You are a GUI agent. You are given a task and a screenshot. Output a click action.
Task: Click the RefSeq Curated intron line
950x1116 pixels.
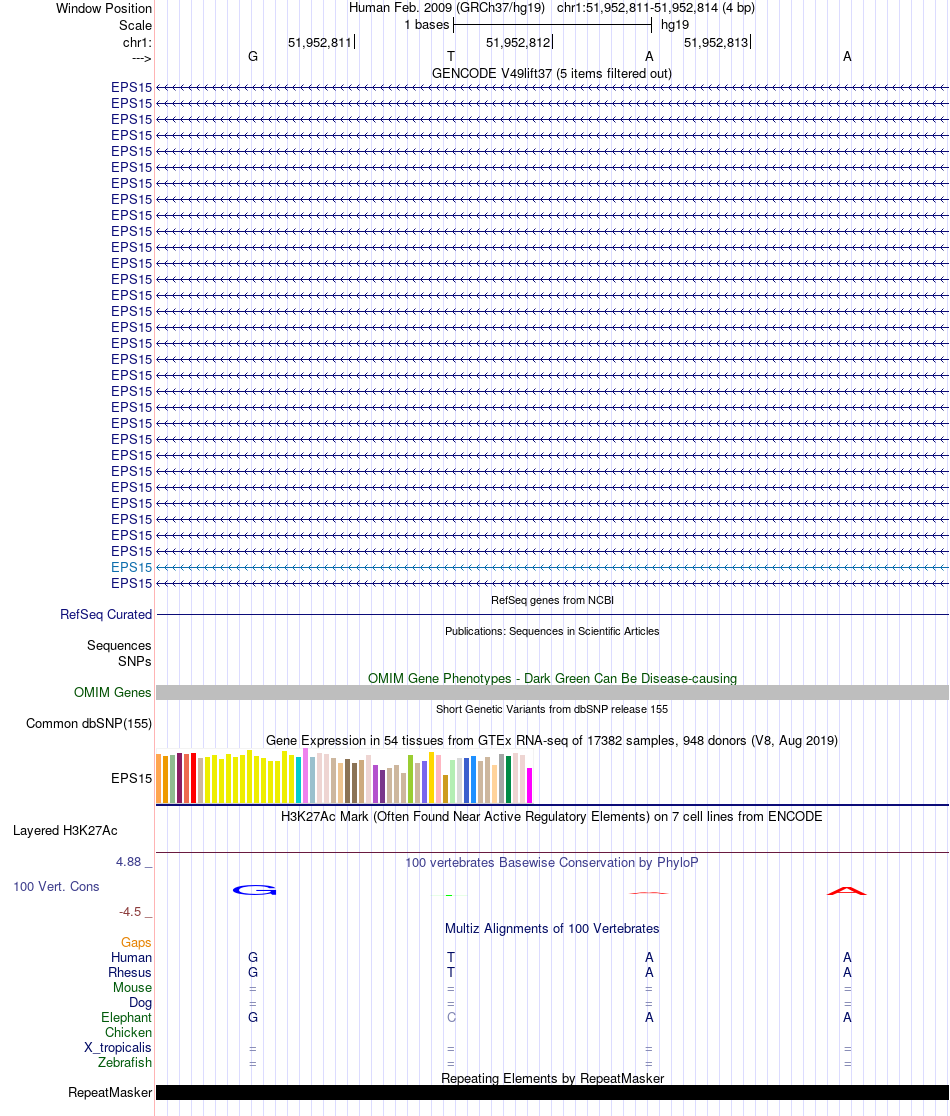point(552,614)
